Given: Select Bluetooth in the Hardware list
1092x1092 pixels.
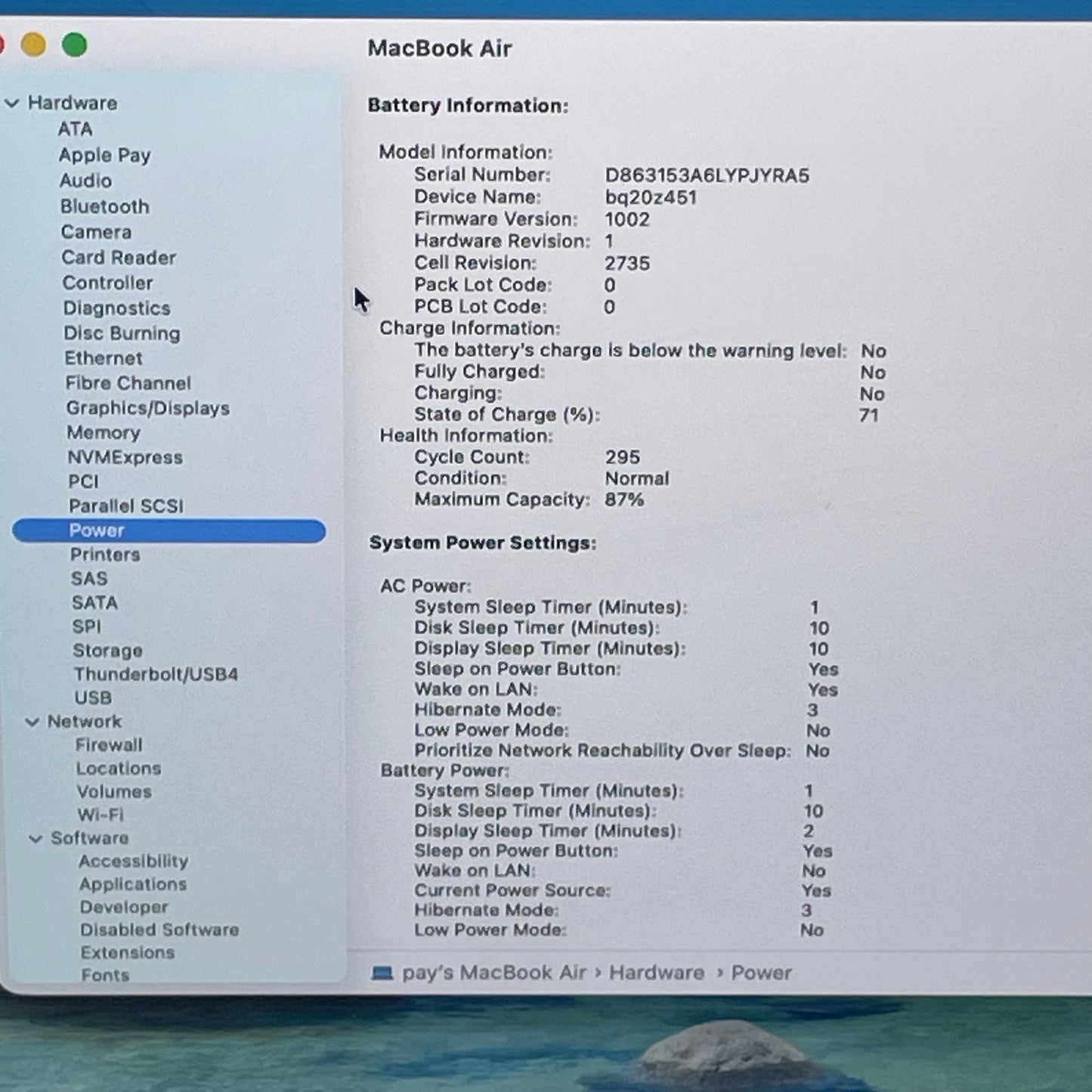Looking at the screenshot, I should 105,206.
